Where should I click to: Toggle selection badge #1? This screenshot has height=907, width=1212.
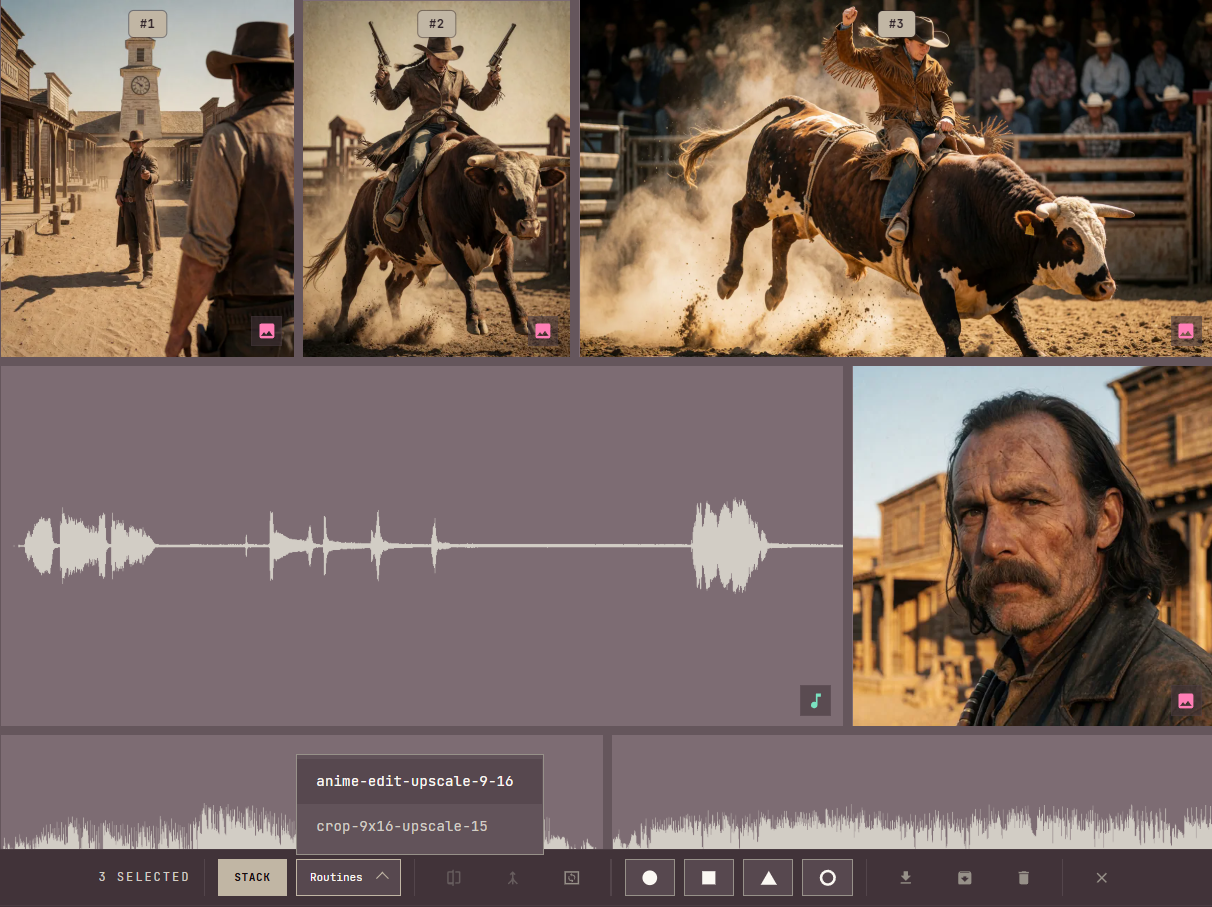pyautogui.click(x=147, y=24)
